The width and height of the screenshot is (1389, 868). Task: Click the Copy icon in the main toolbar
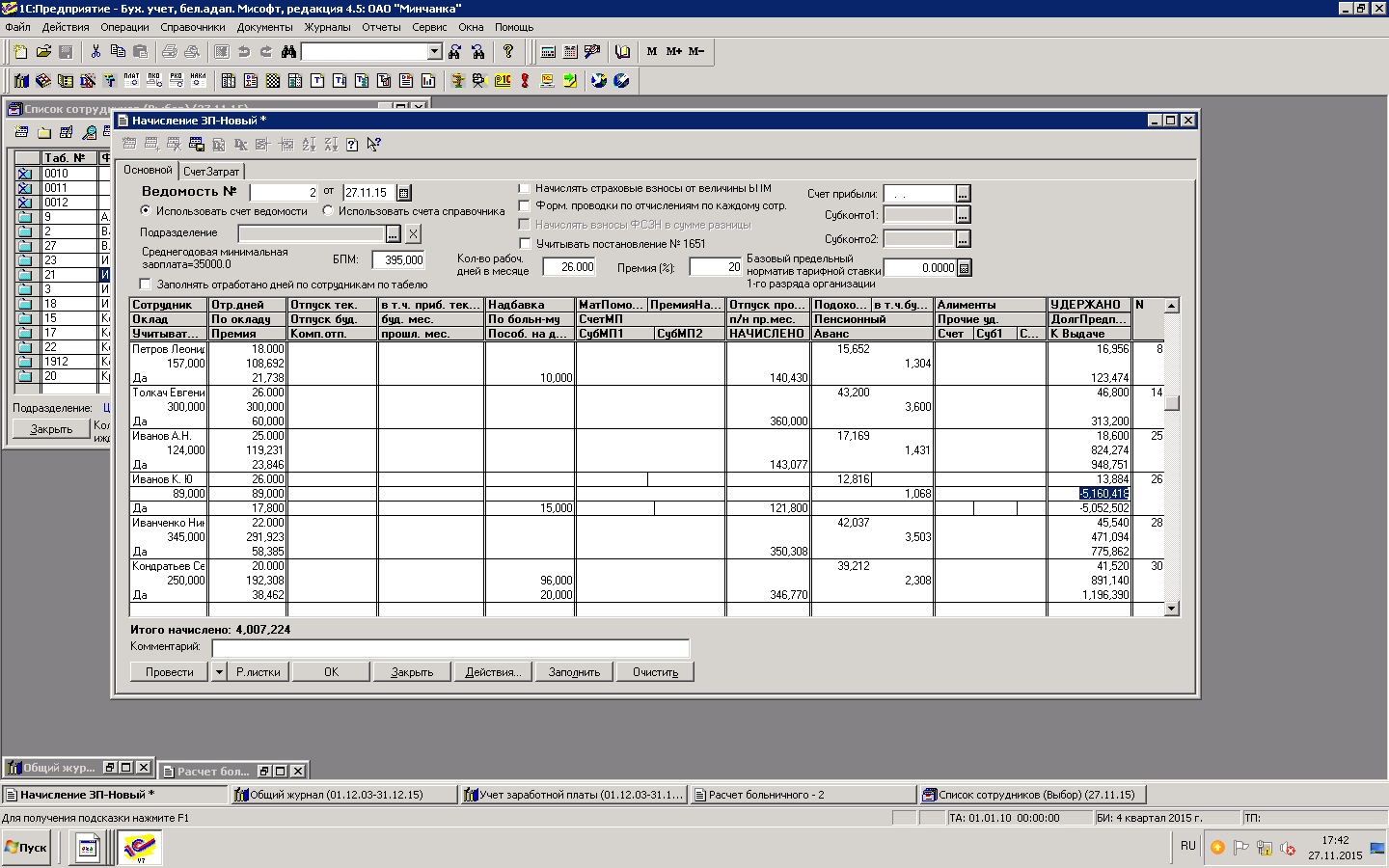118,51
